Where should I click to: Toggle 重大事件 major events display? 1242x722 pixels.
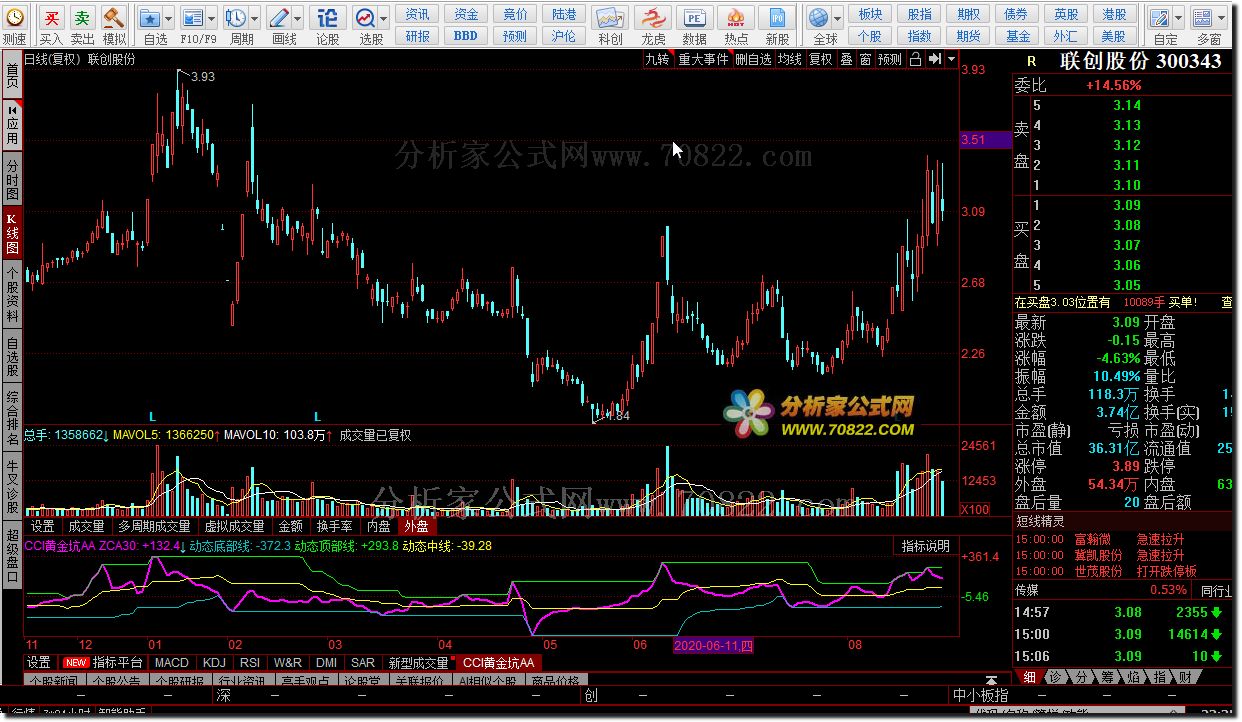703,59
